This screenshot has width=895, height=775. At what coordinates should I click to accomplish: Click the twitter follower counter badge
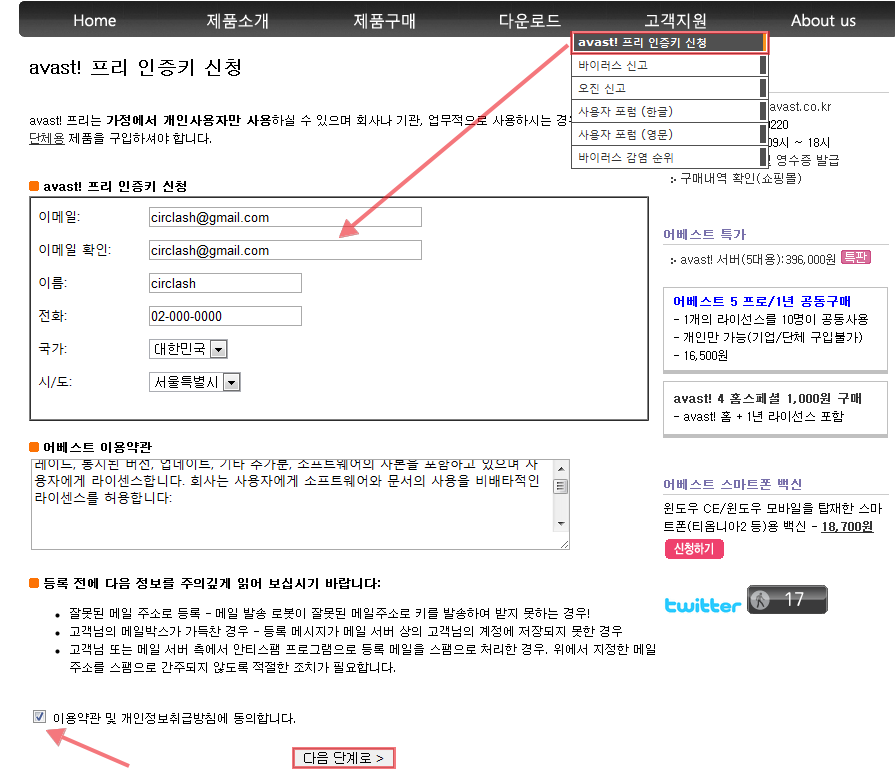pos(787,599)
